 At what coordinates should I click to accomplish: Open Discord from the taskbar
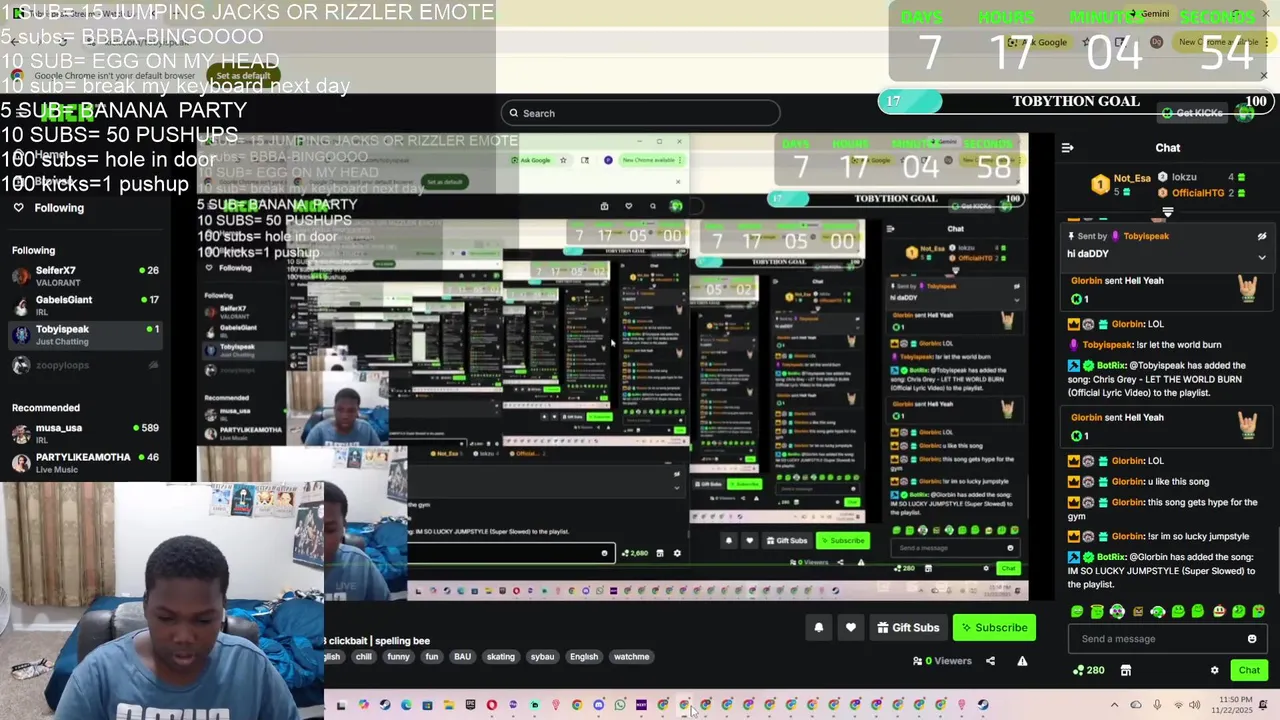pos(598,705)
